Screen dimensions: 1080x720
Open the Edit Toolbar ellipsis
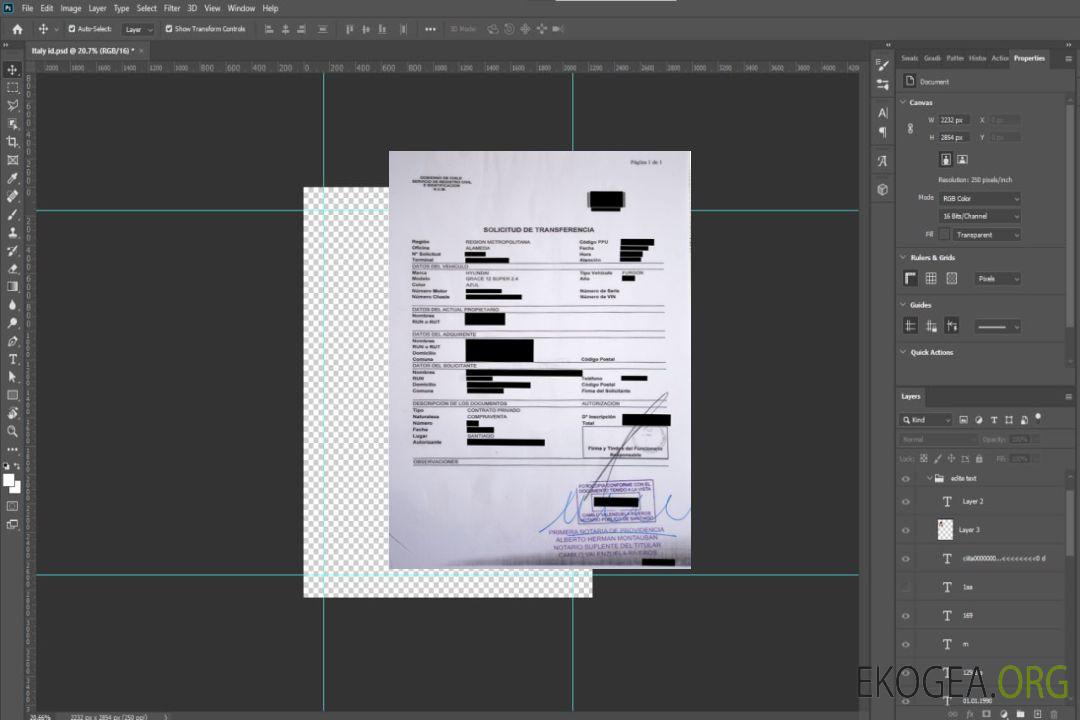(x=12, y=449)
